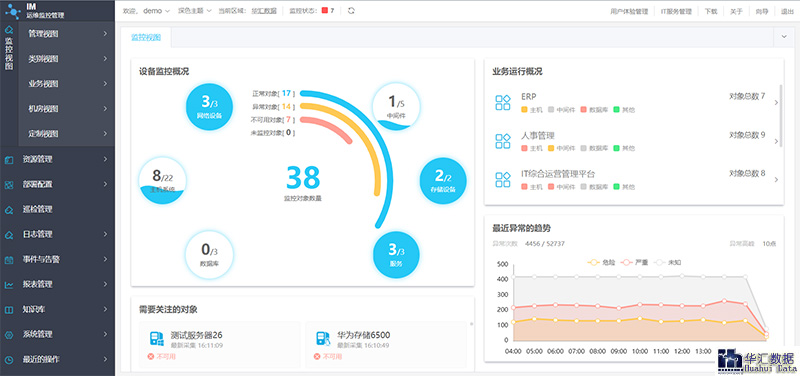
Task: Click the 事件与告警 calendar icon
Action: coord(9,260)
